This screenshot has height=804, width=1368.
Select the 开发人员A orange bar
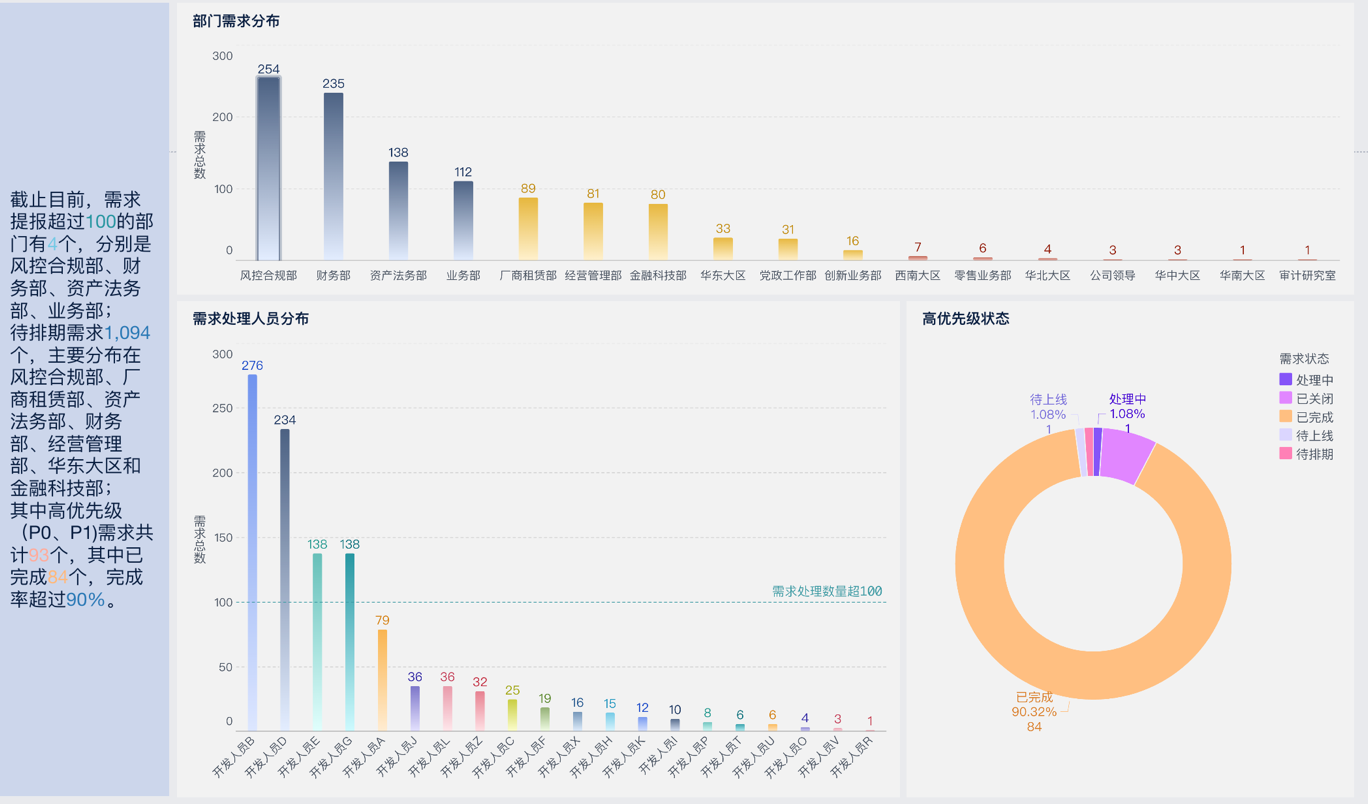tap(382, 679)
